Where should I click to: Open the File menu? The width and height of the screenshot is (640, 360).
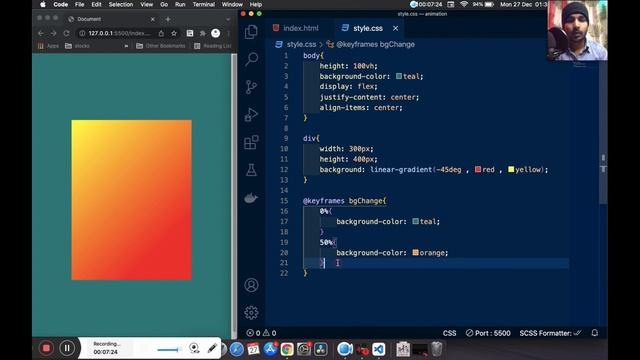click(x=80, y=4)
